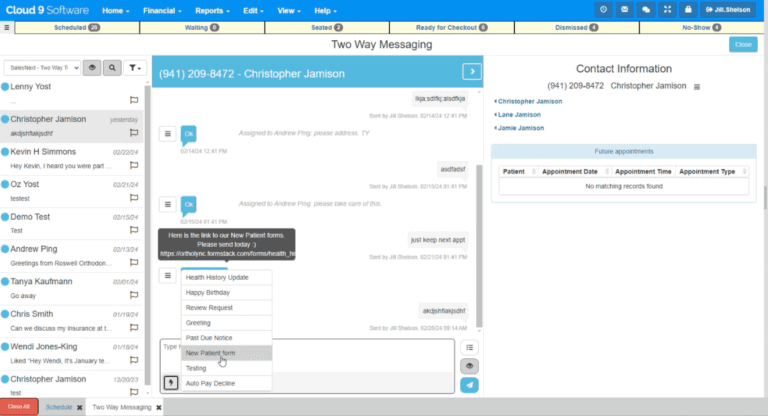Viewport: 768px width, 416px height.
Task: Select Auto Pay Decline template
Action: coord(226,383)
